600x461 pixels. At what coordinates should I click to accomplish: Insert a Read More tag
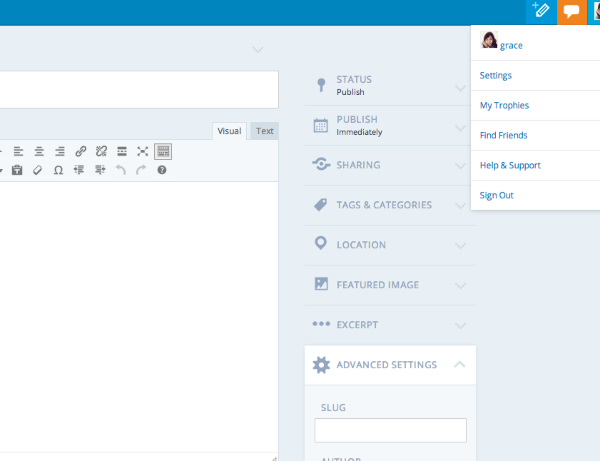click(x=122, y=151)
